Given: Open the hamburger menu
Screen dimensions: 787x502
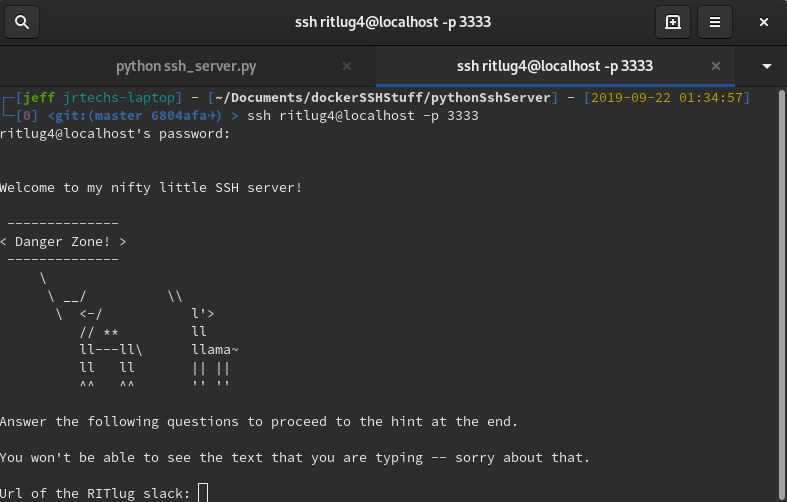Looking at the screenshot, I should pos(714,22).
